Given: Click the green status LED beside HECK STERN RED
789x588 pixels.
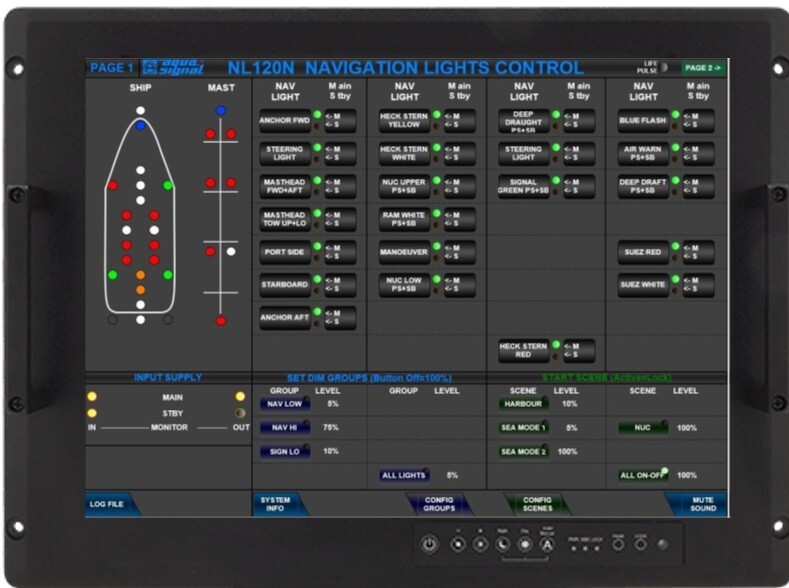Looking at the screenshot, I should pos(556,345).
